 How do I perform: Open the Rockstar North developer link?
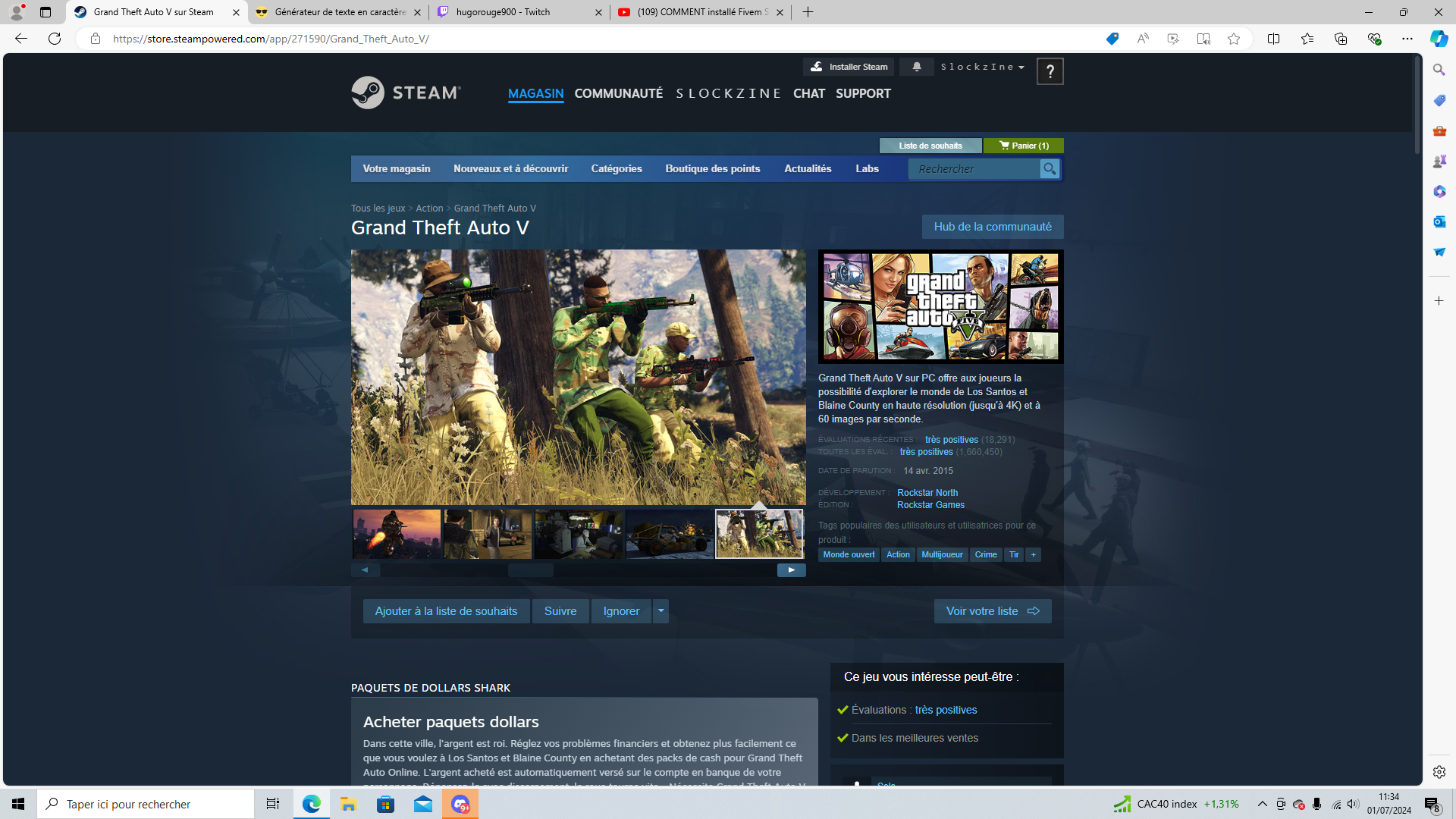(927, 493)
